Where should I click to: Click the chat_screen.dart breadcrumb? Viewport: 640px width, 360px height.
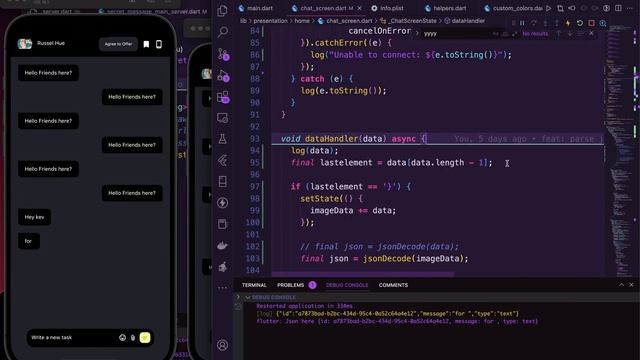345,21
